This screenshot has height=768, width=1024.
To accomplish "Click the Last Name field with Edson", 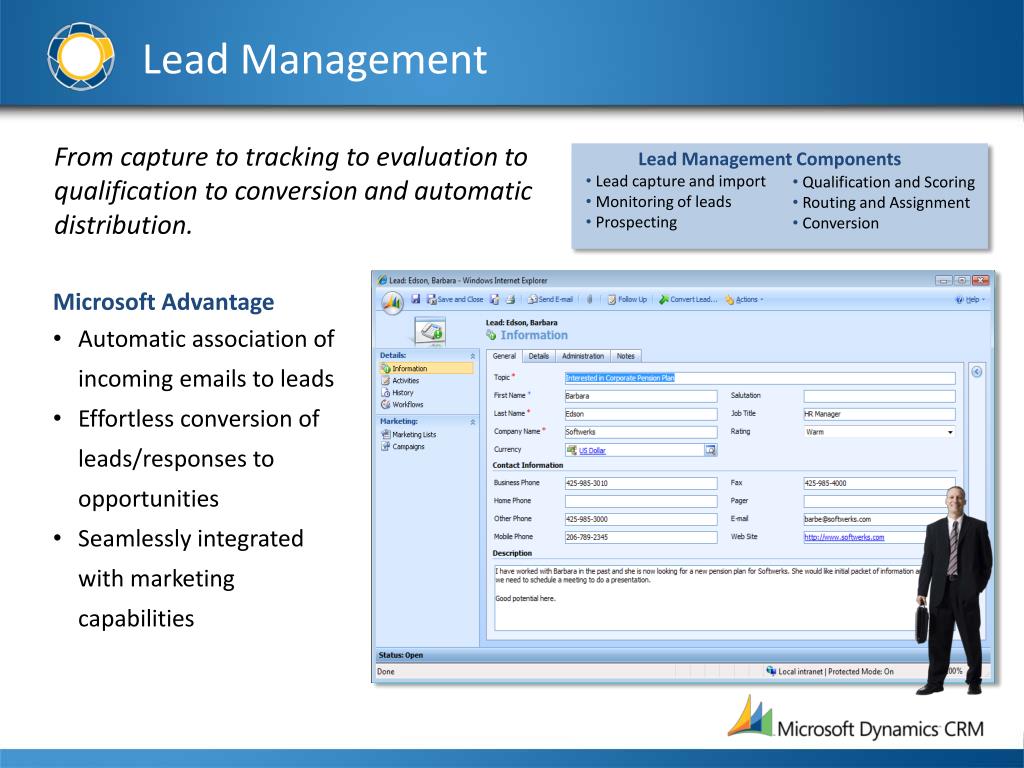I will tap(641, 414).
